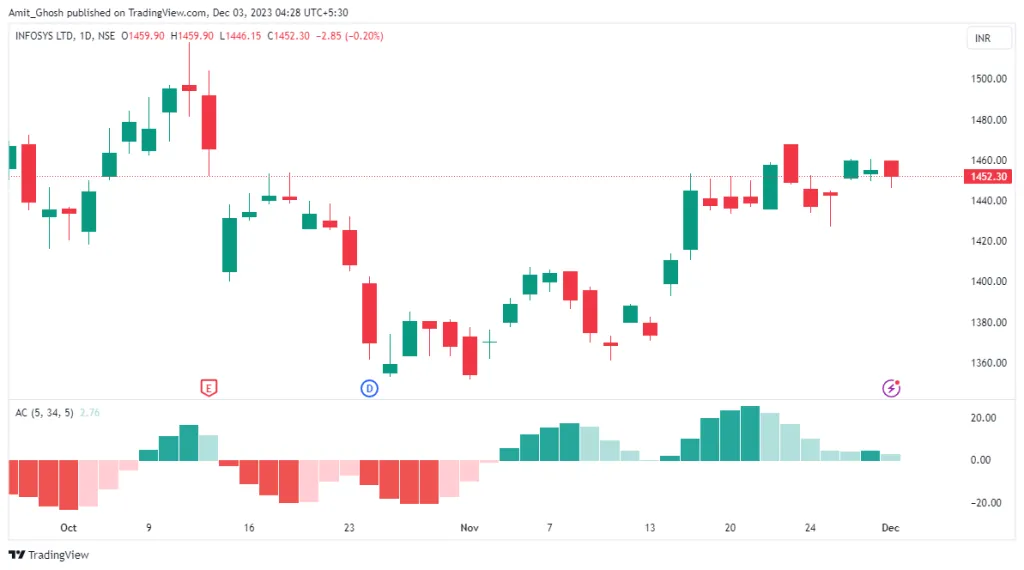Click the AC value 2.76 reading

click(90, 412)
